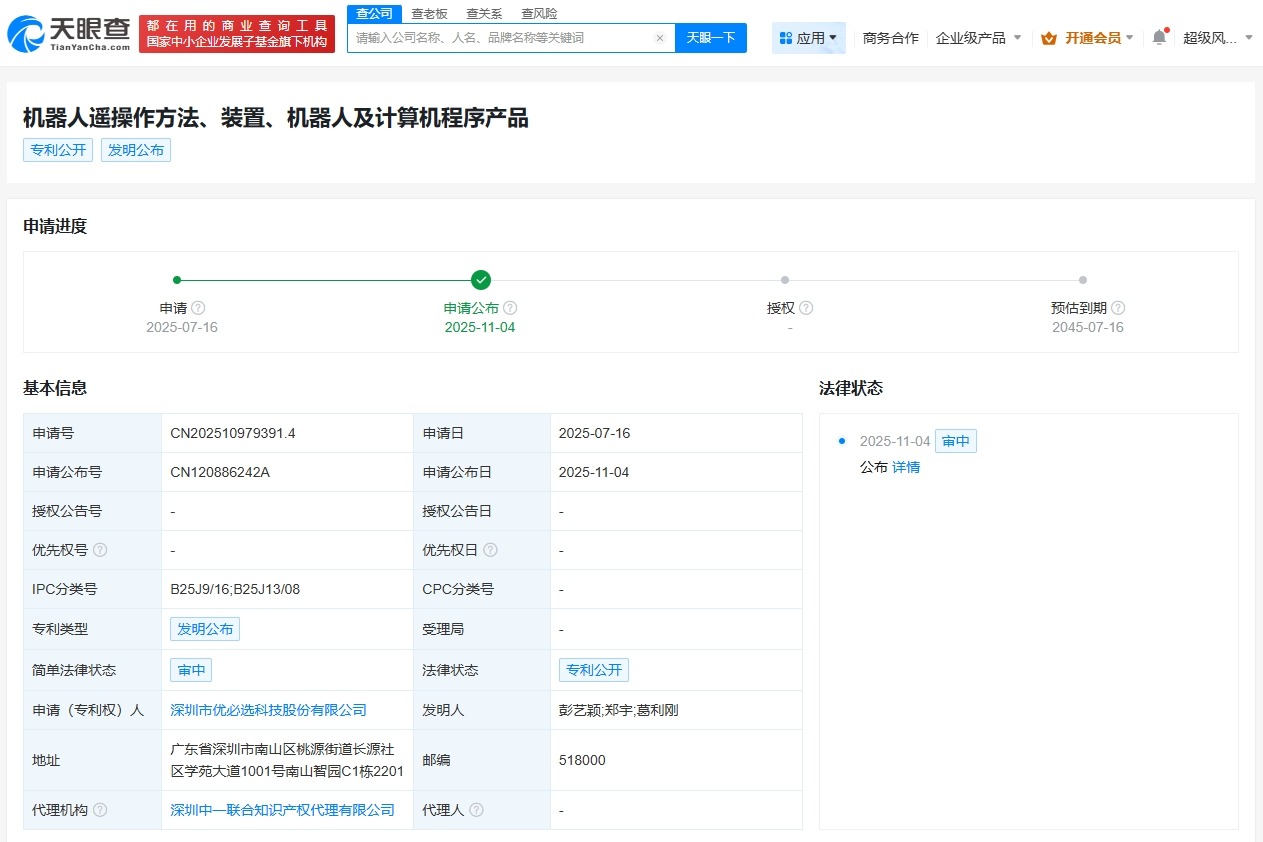This screenshot has width=1263, height=842.
Task: Click the question icon beside 预估到期
Action: pyautogui.click(x=1118, y=307)
